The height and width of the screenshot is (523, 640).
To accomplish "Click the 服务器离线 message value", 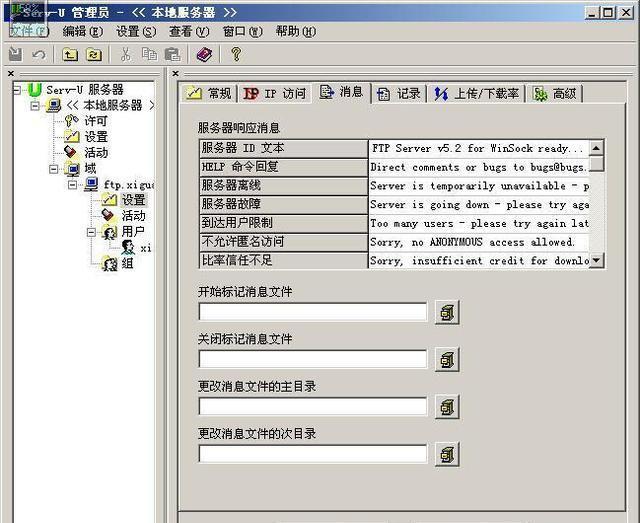I will [x=478, y=186].
